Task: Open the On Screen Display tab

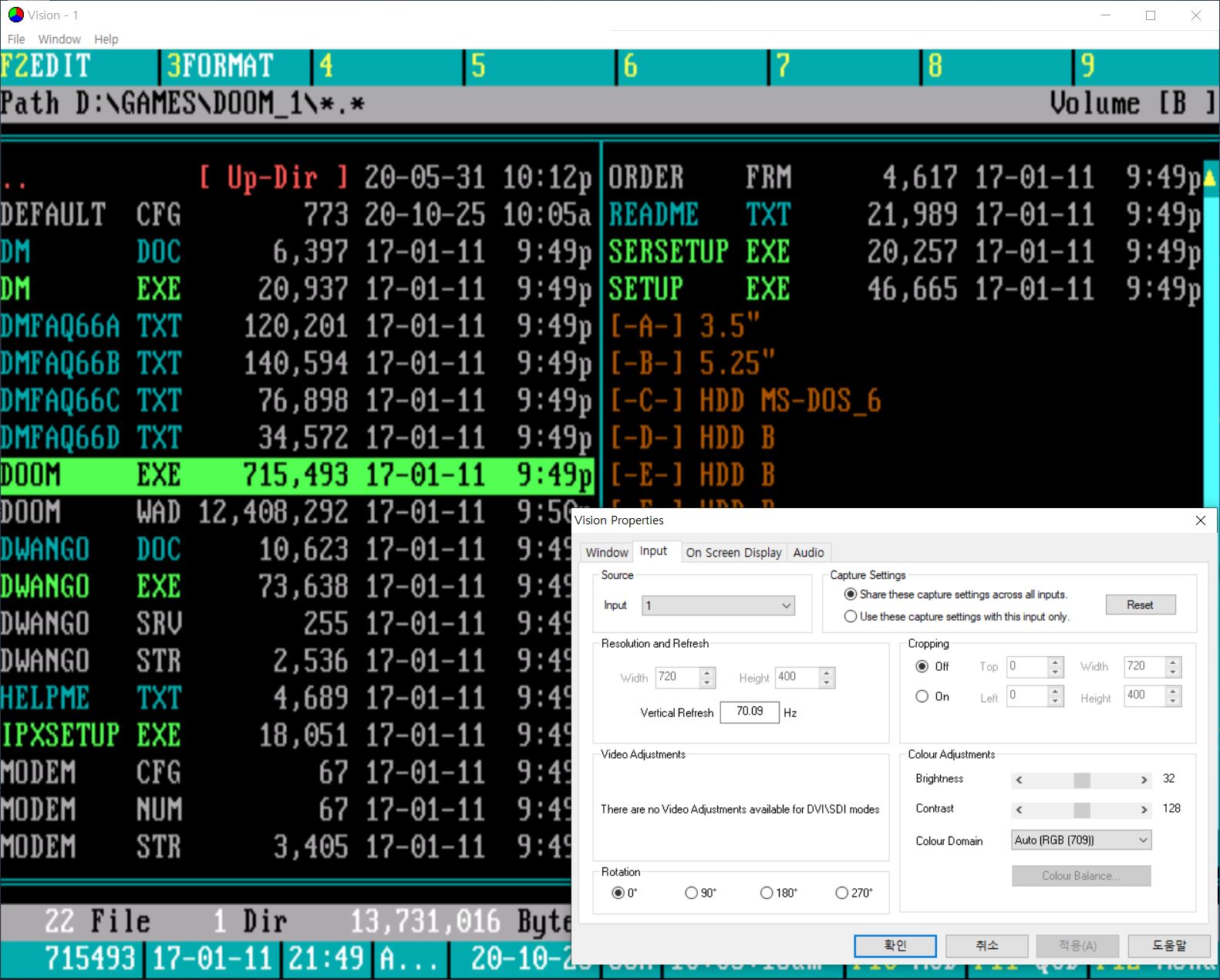Action: click(733, 552)
